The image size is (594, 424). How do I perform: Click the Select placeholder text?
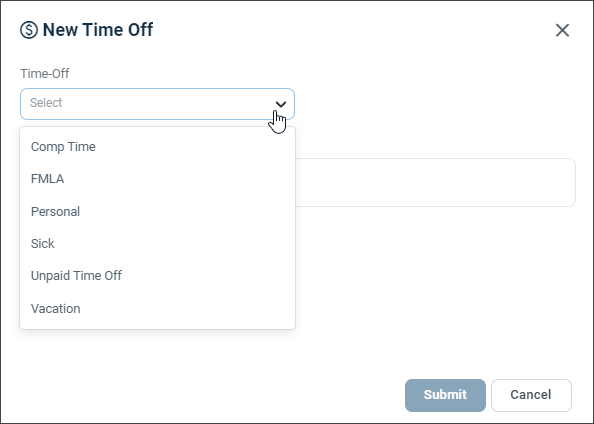tap(46, 103)
